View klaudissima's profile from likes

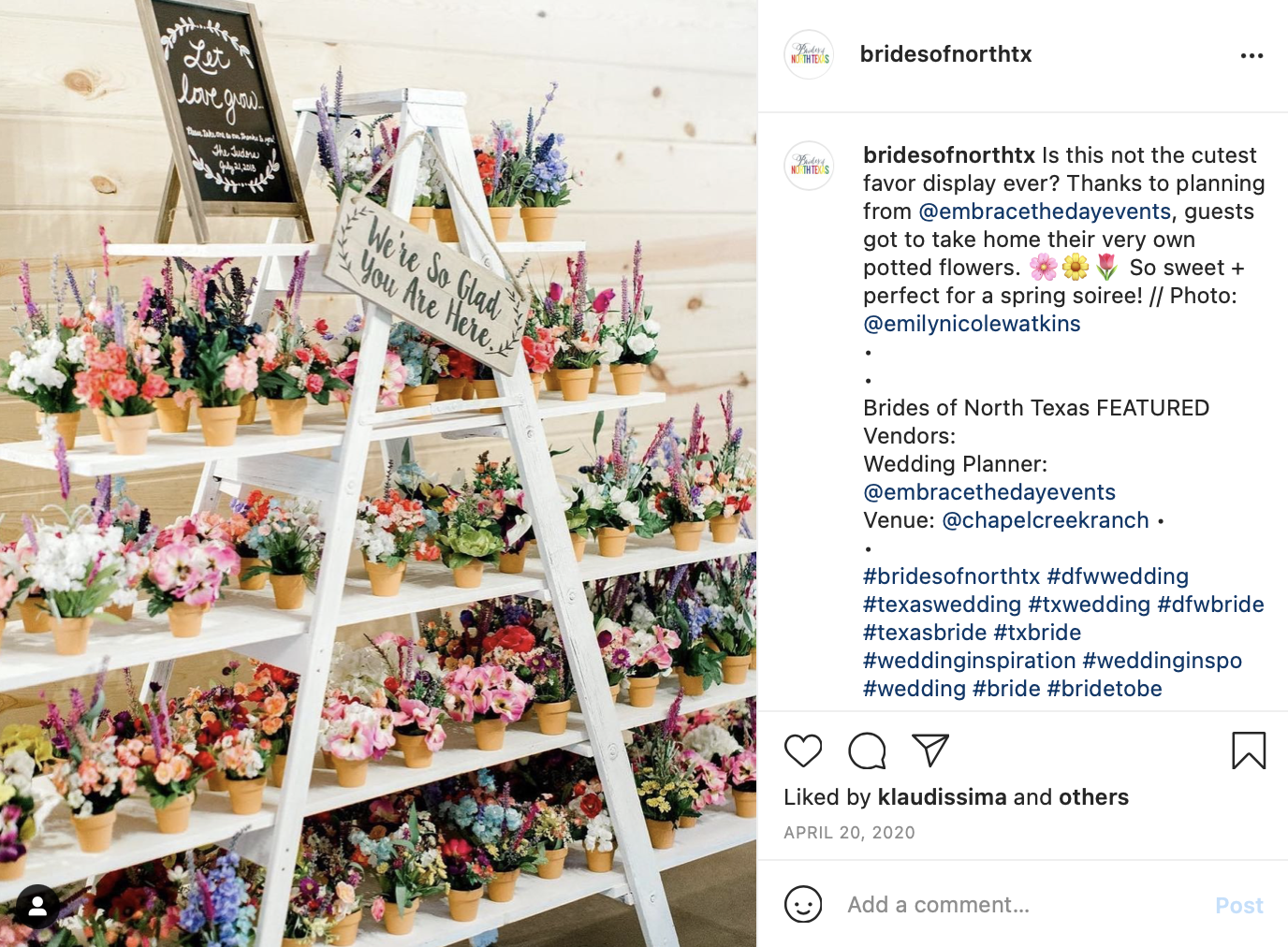point(942,797)
